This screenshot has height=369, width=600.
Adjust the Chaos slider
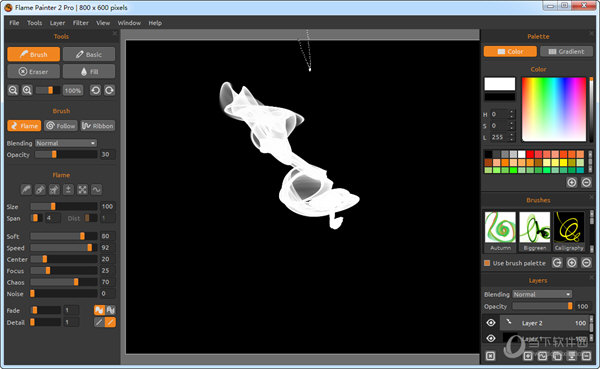click(64, 282)
